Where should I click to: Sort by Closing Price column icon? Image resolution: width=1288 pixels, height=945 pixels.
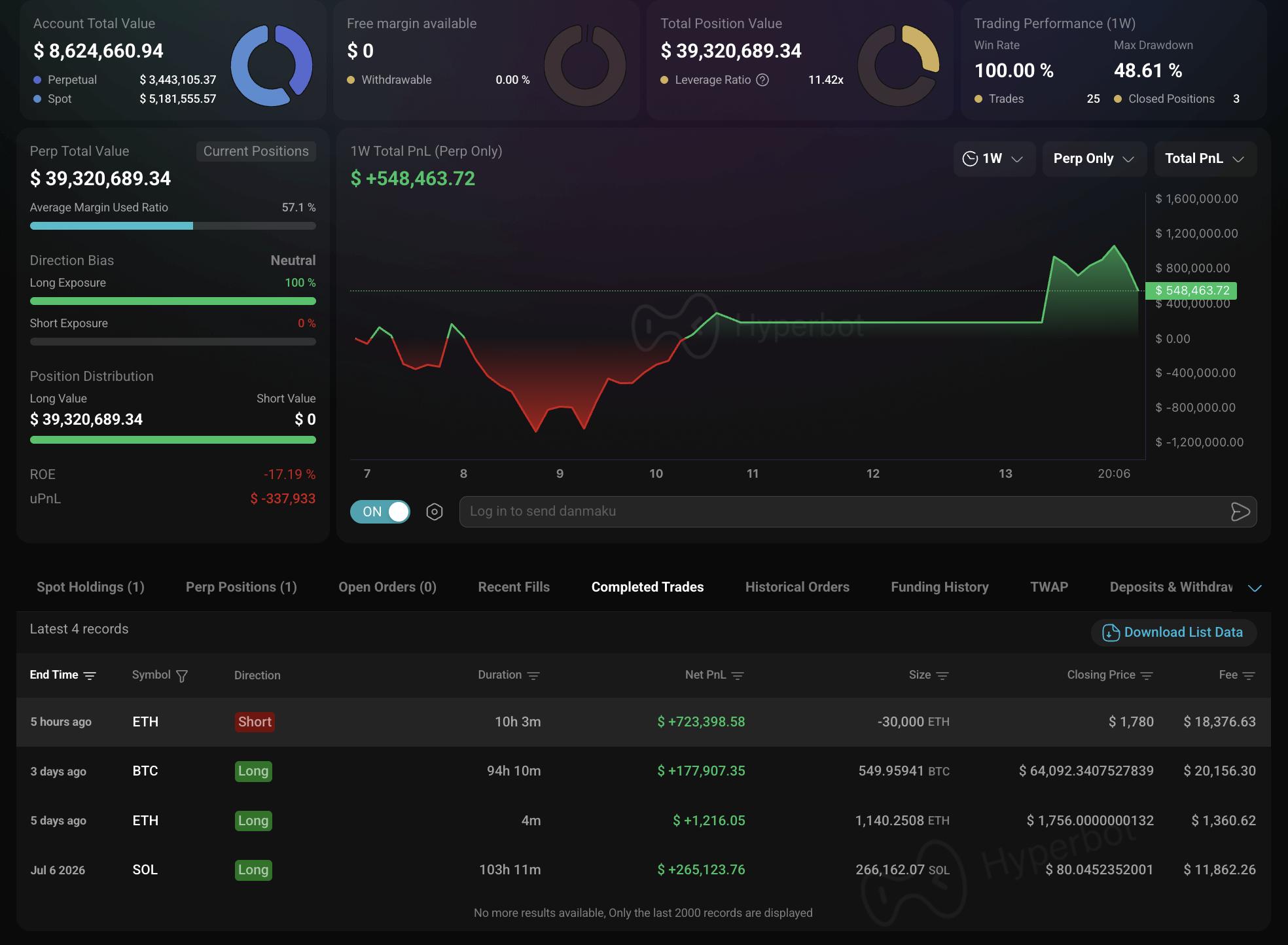[1147, 675]
